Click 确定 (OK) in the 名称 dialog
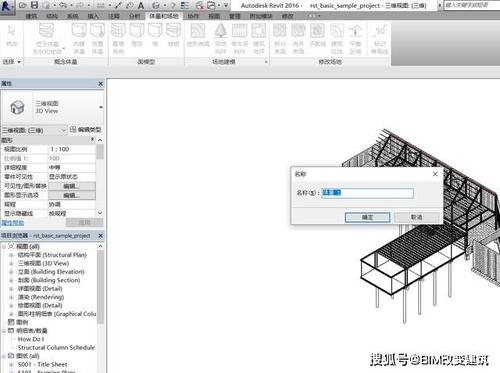The width and height of the screenshot is (500, 373). point(367,217)
